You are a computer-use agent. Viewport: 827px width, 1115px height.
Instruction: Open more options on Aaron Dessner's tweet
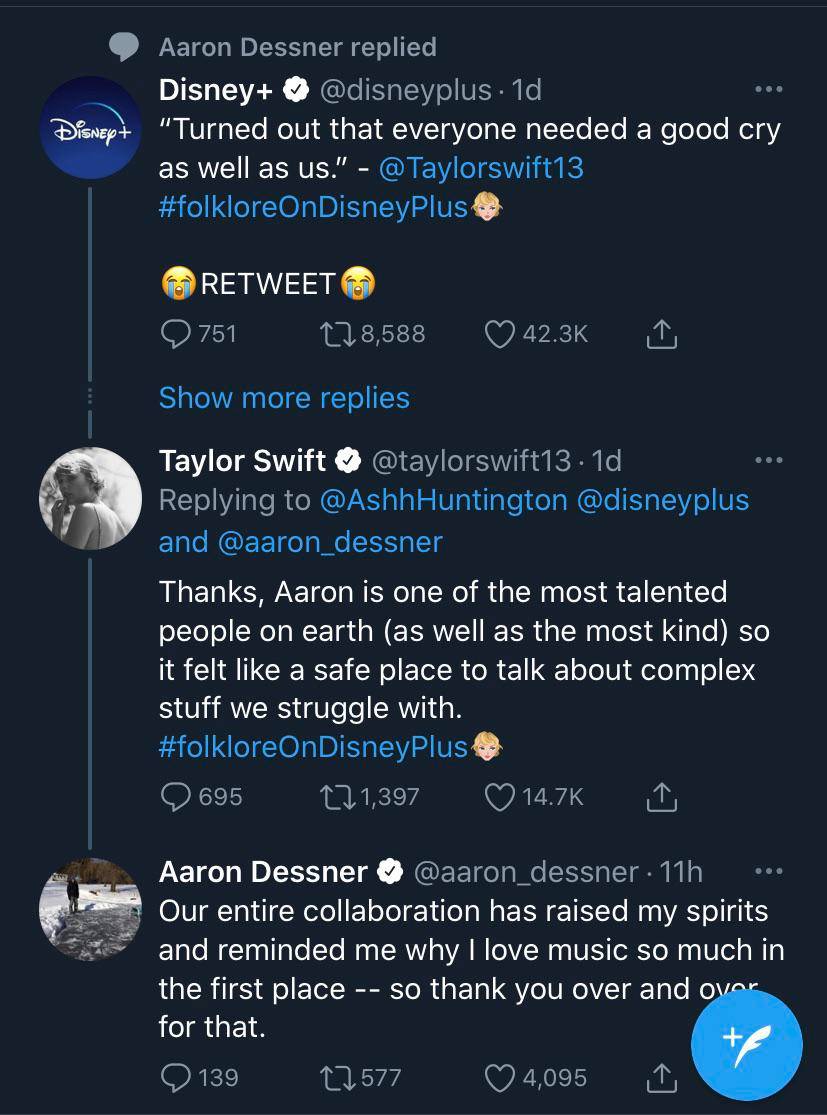point(768,869)
